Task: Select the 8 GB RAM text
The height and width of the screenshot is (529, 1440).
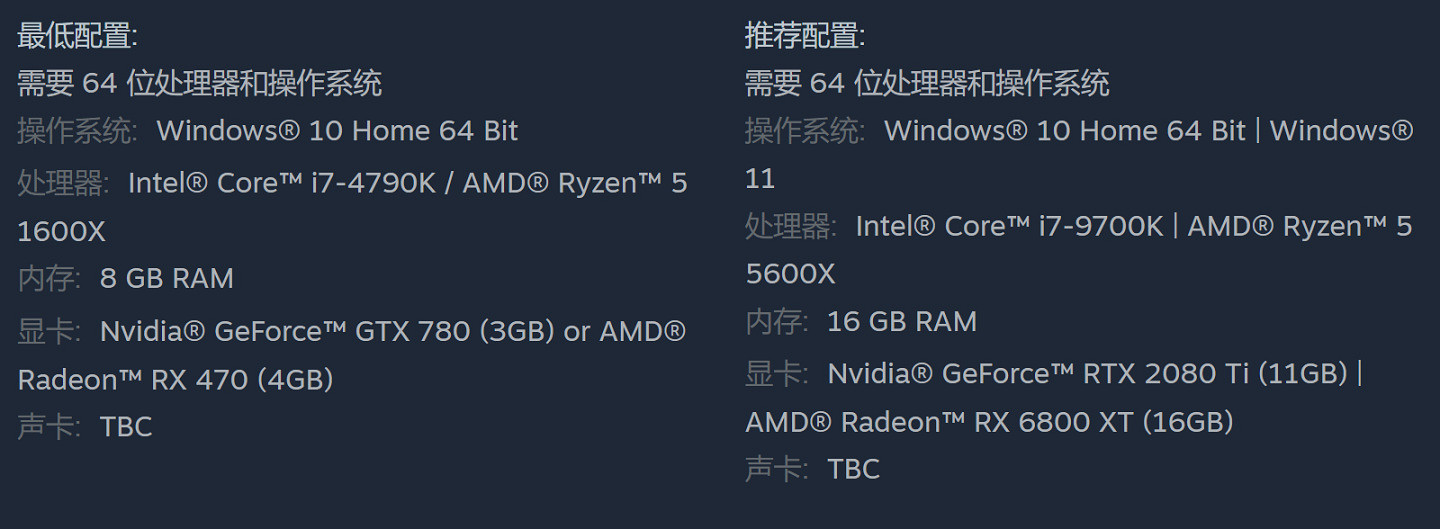Action: [166, 278]
